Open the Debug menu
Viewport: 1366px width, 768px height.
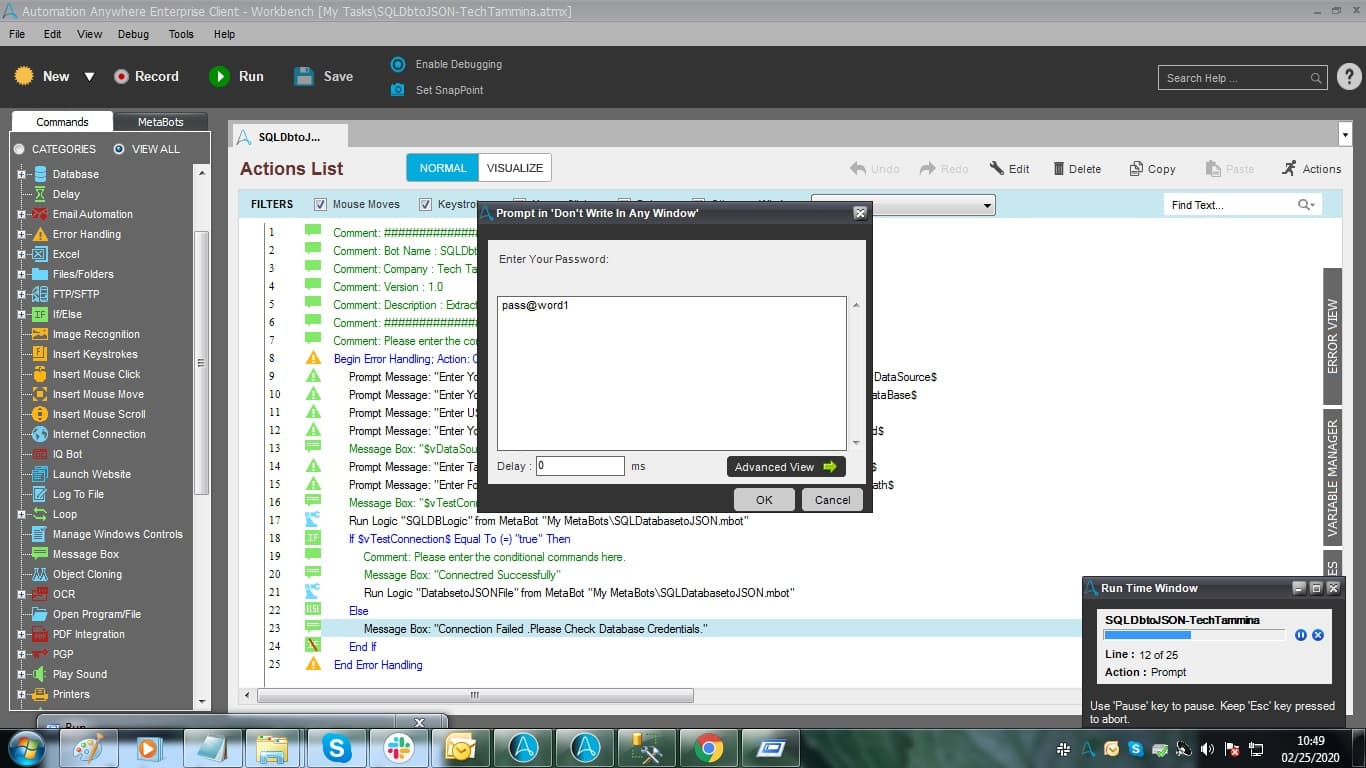[x=133, y=34]
